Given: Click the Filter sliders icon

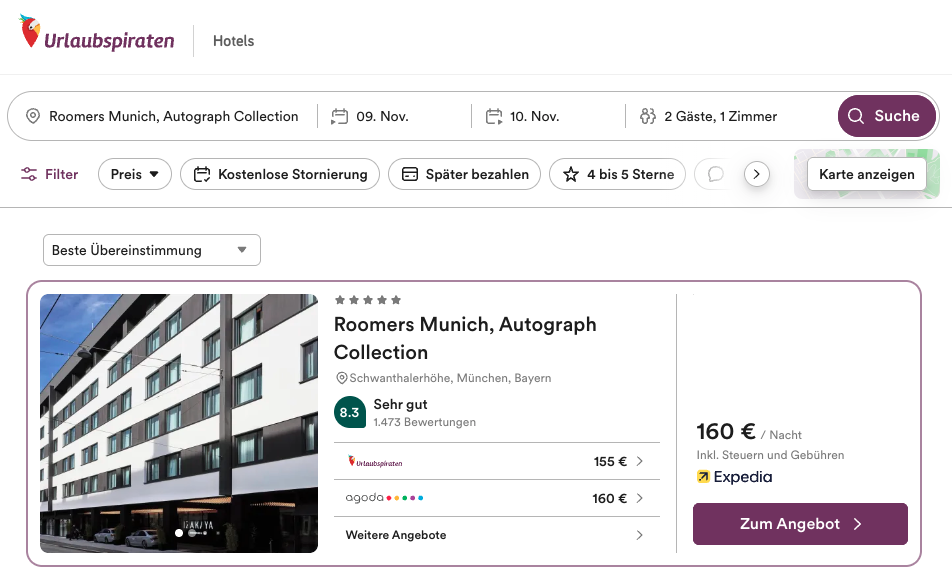Looking at the screenshot, I should coord(29,174).
